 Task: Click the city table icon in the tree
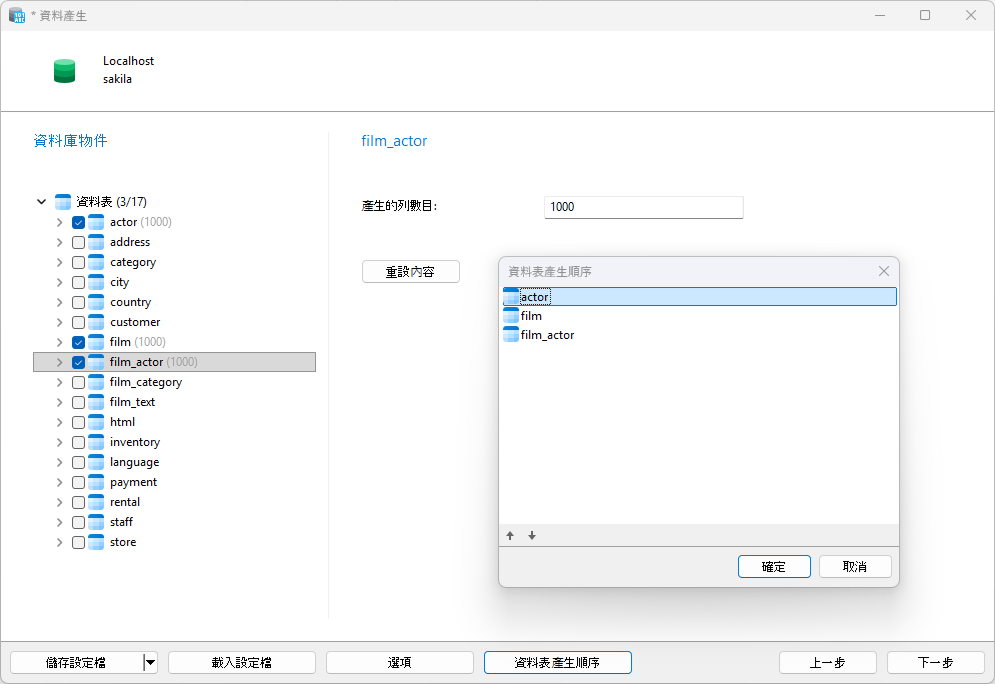click(96, 282)
